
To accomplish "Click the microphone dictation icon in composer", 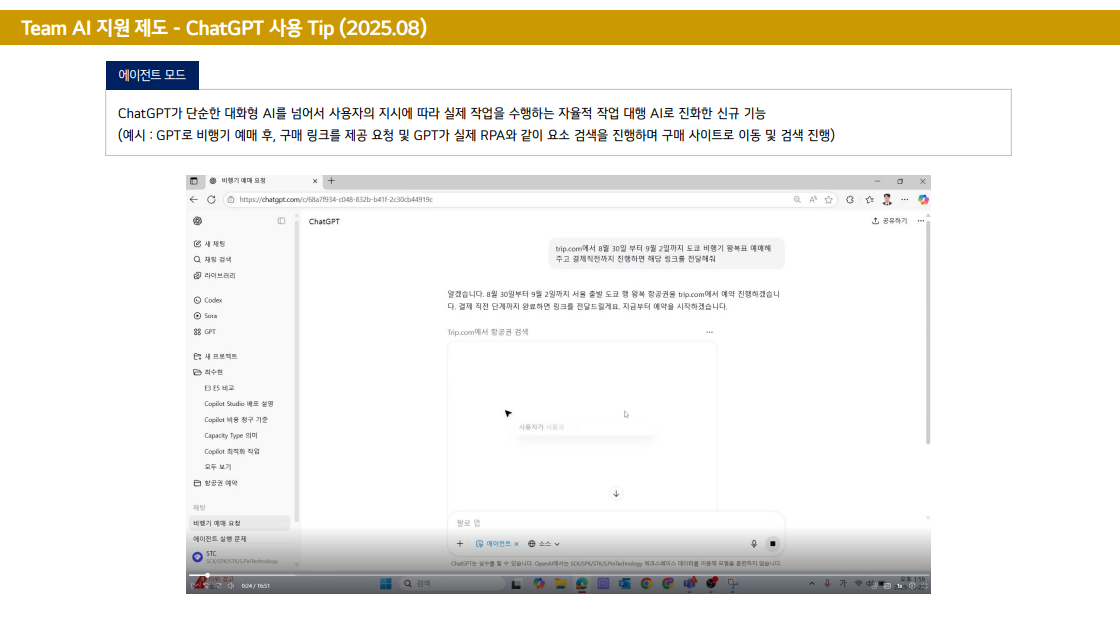I will (x=754, y=544).
